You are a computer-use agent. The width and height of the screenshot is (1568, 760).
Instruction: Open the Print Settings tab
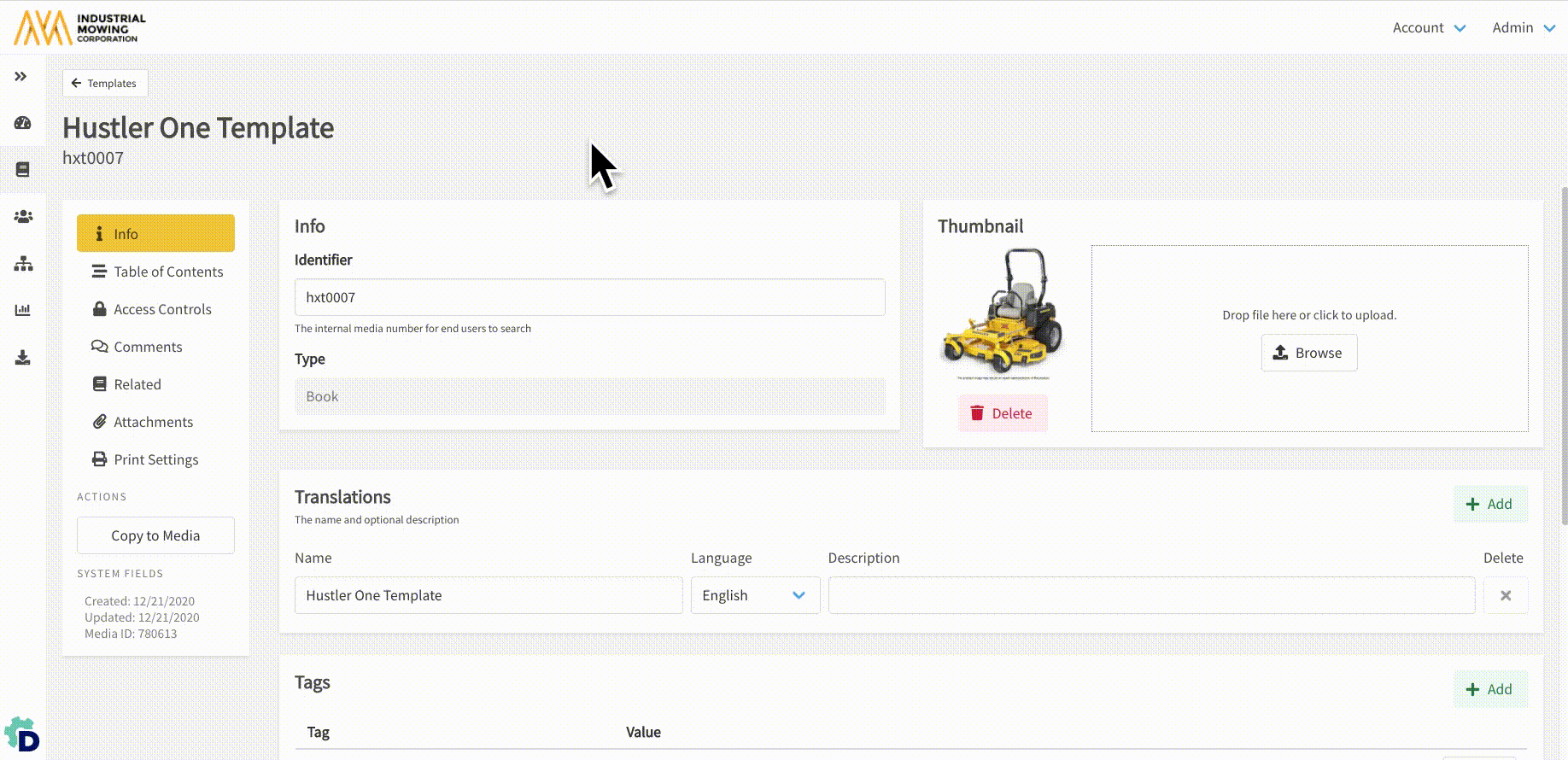coord(155,459)
